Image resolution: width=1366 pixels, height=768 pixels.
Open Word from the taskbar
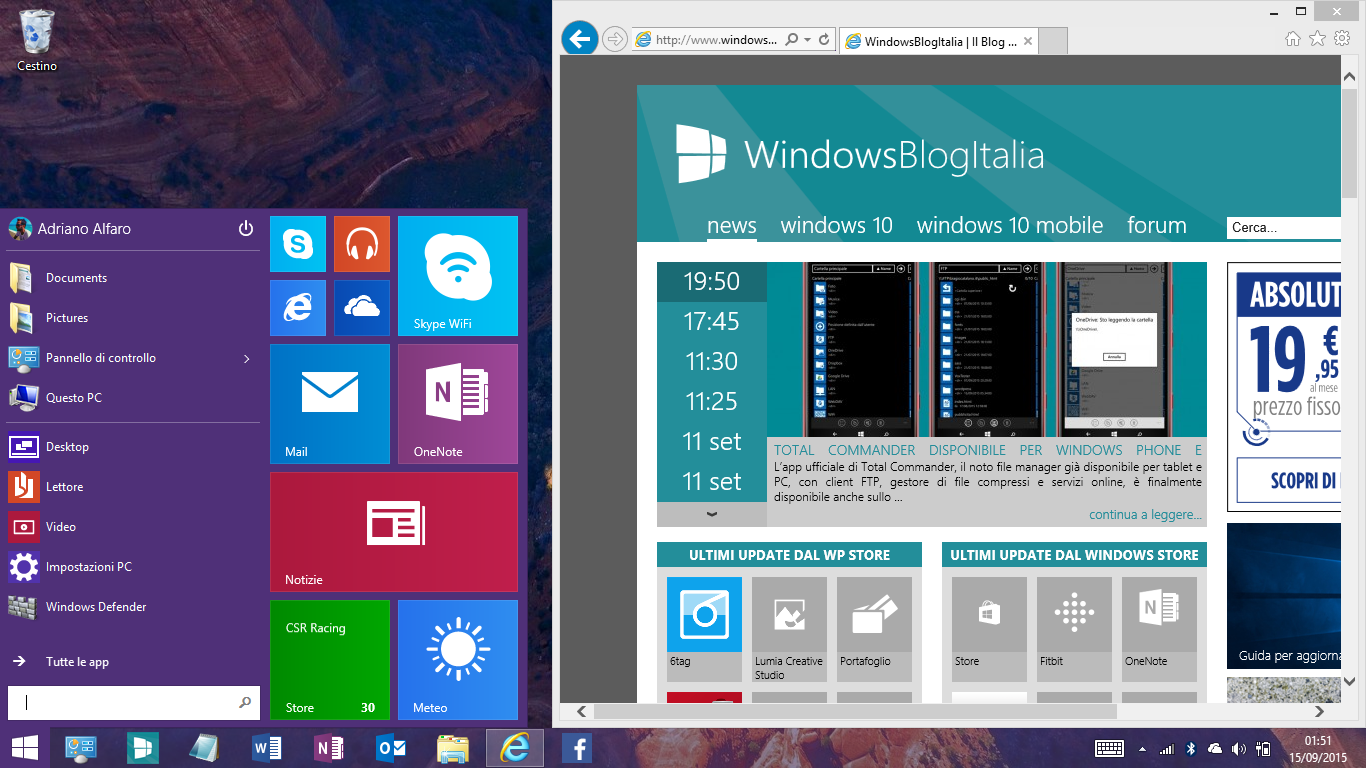[267, 748]
